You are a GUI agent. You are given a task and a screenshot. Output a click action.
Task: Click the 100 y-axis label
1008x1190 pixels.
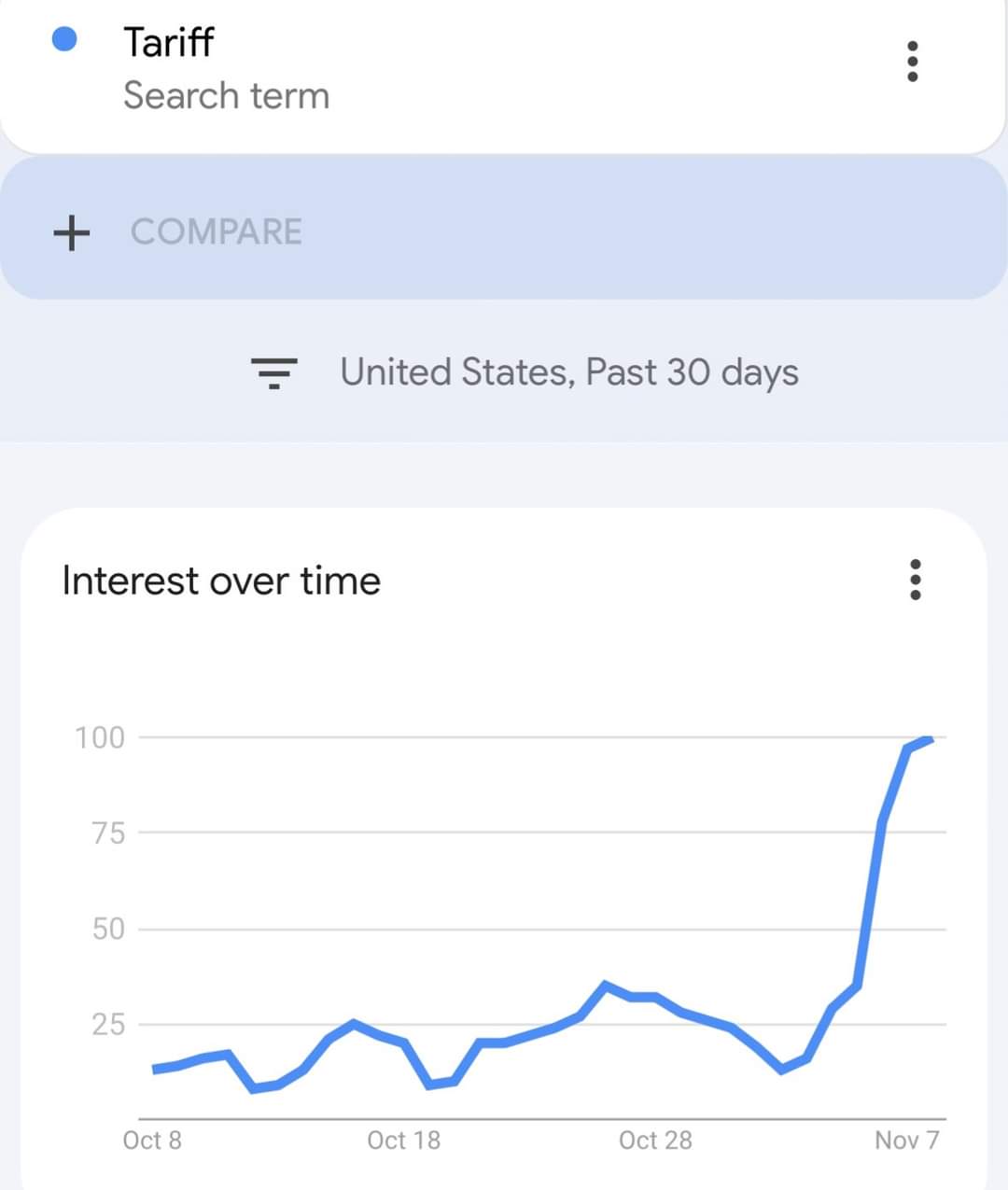pos(100,737)
